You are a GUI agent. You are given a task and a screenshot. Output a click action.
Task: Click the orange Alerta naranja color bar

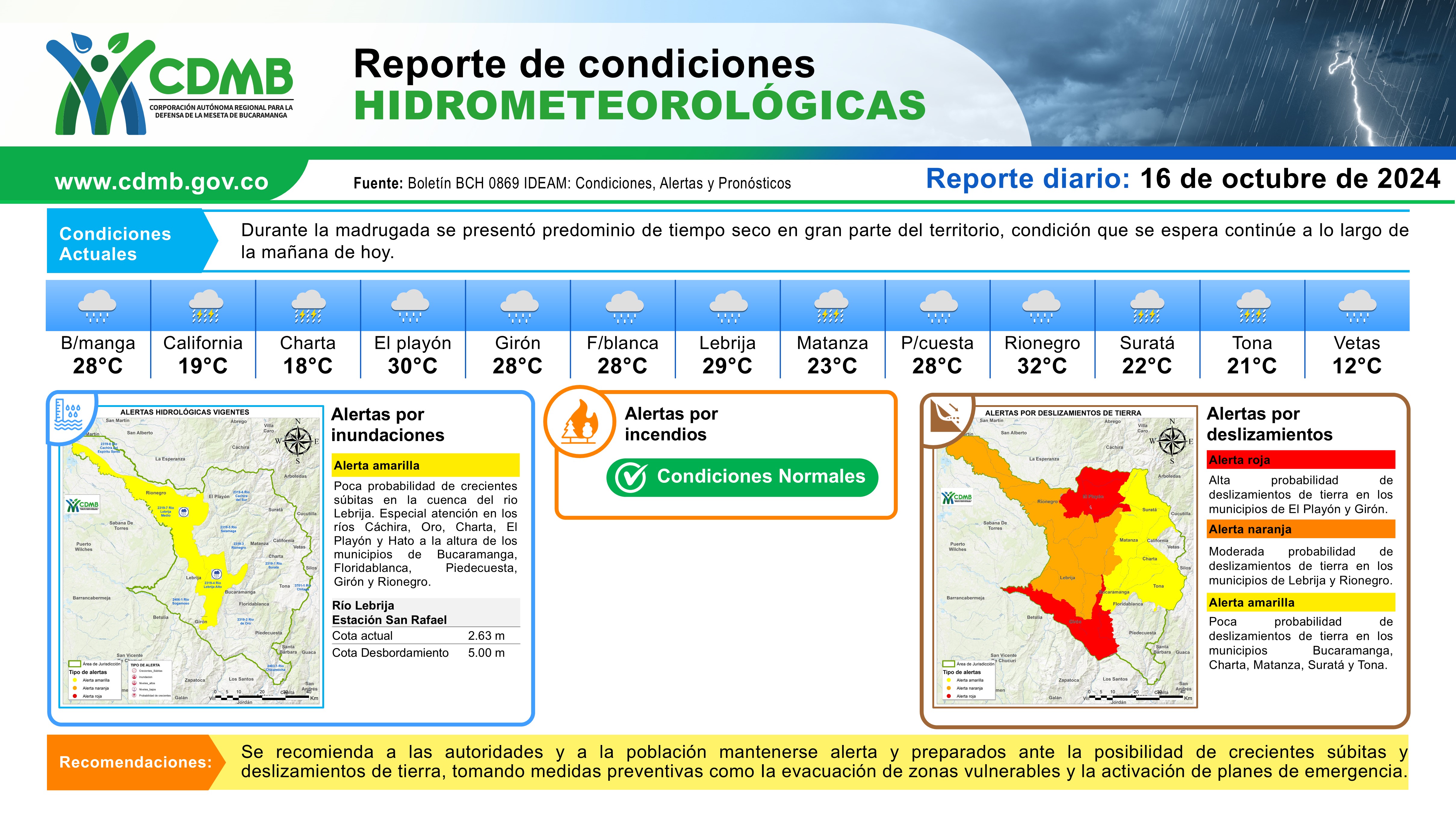(1301, 530)
